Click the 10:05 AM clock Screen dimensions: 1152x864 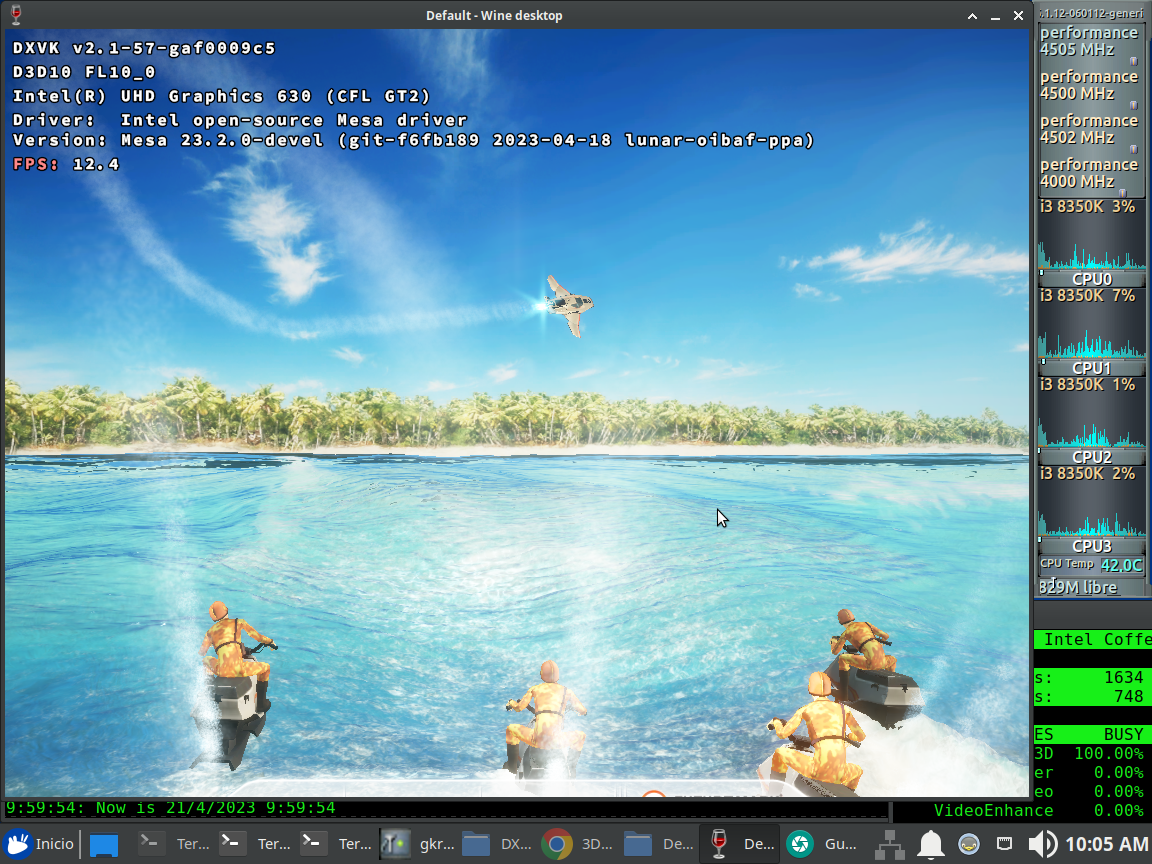pyautogui.click(x=1106, y=844)
